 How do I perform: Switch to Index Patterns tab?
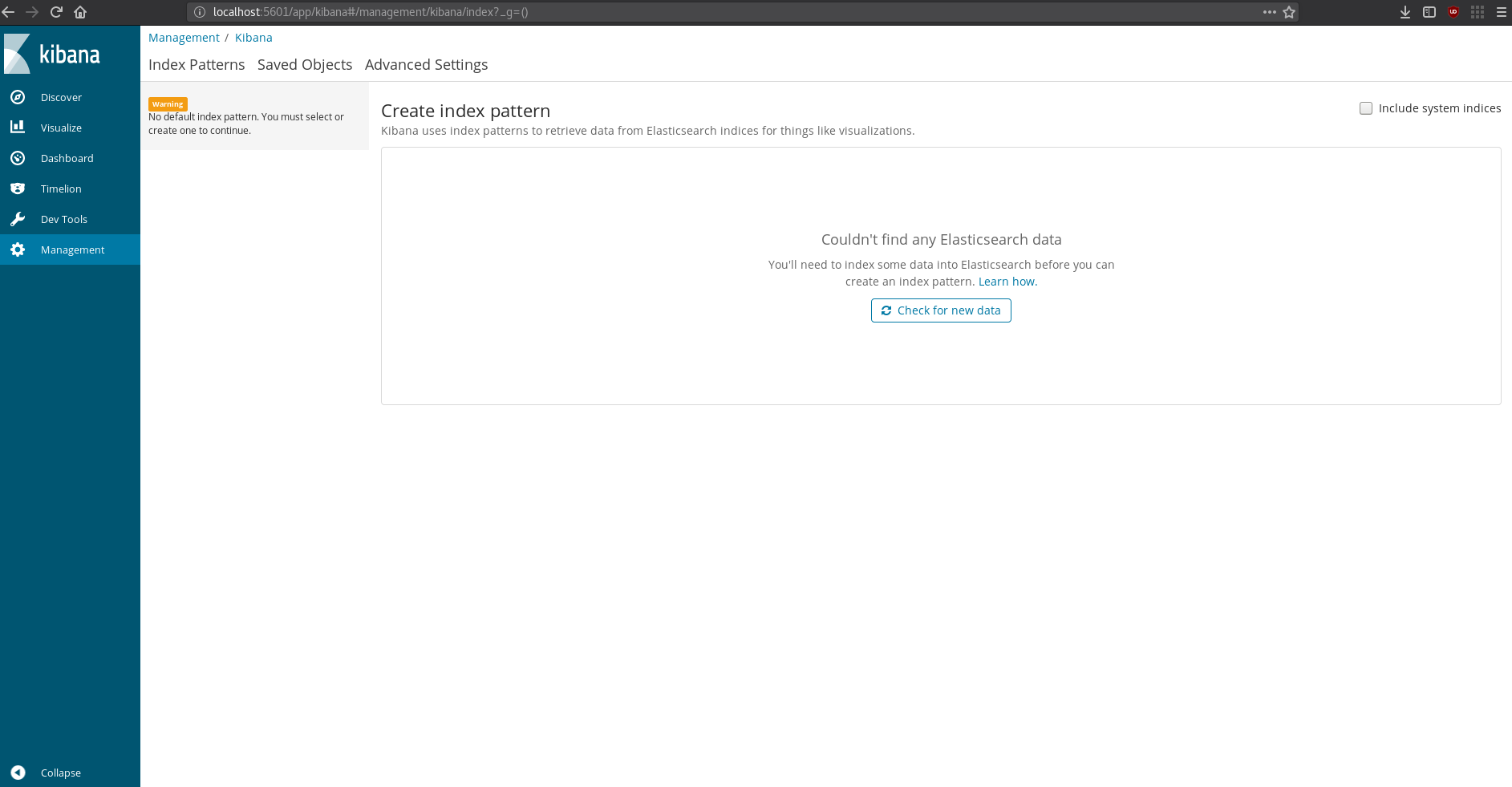click(197, 65)
